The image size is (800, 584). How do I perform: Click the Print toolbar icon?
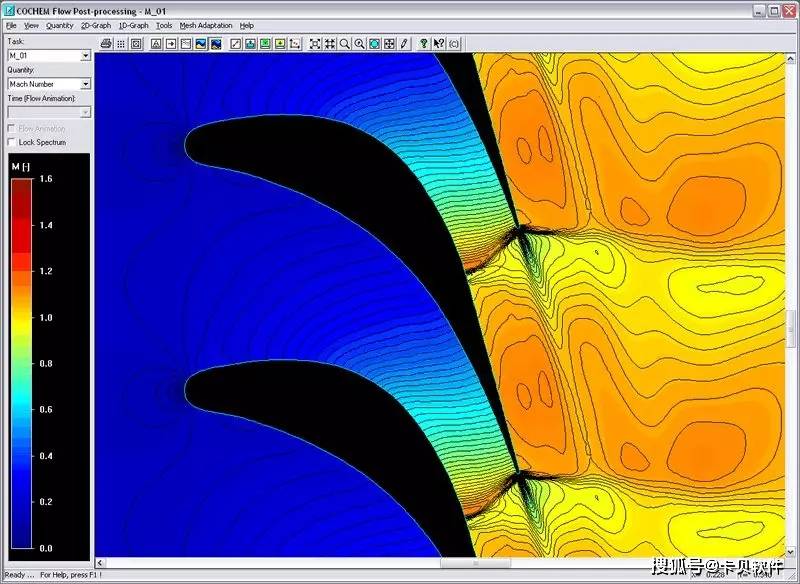click(105, 43)
